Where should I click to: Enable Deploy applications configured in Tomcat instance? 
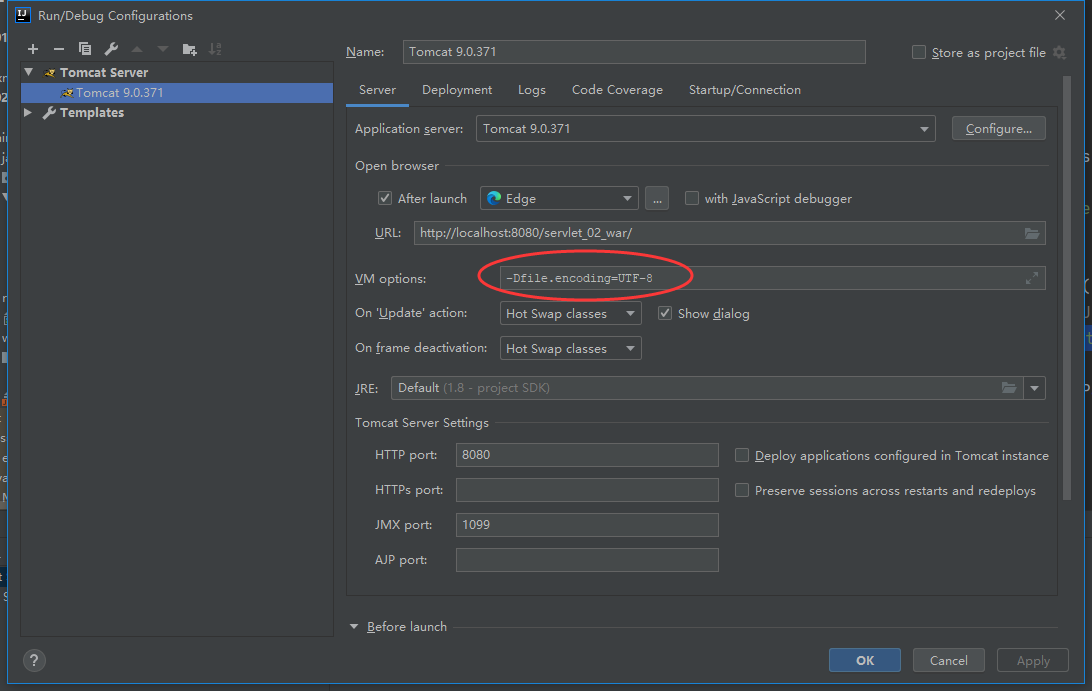(742, 456)
